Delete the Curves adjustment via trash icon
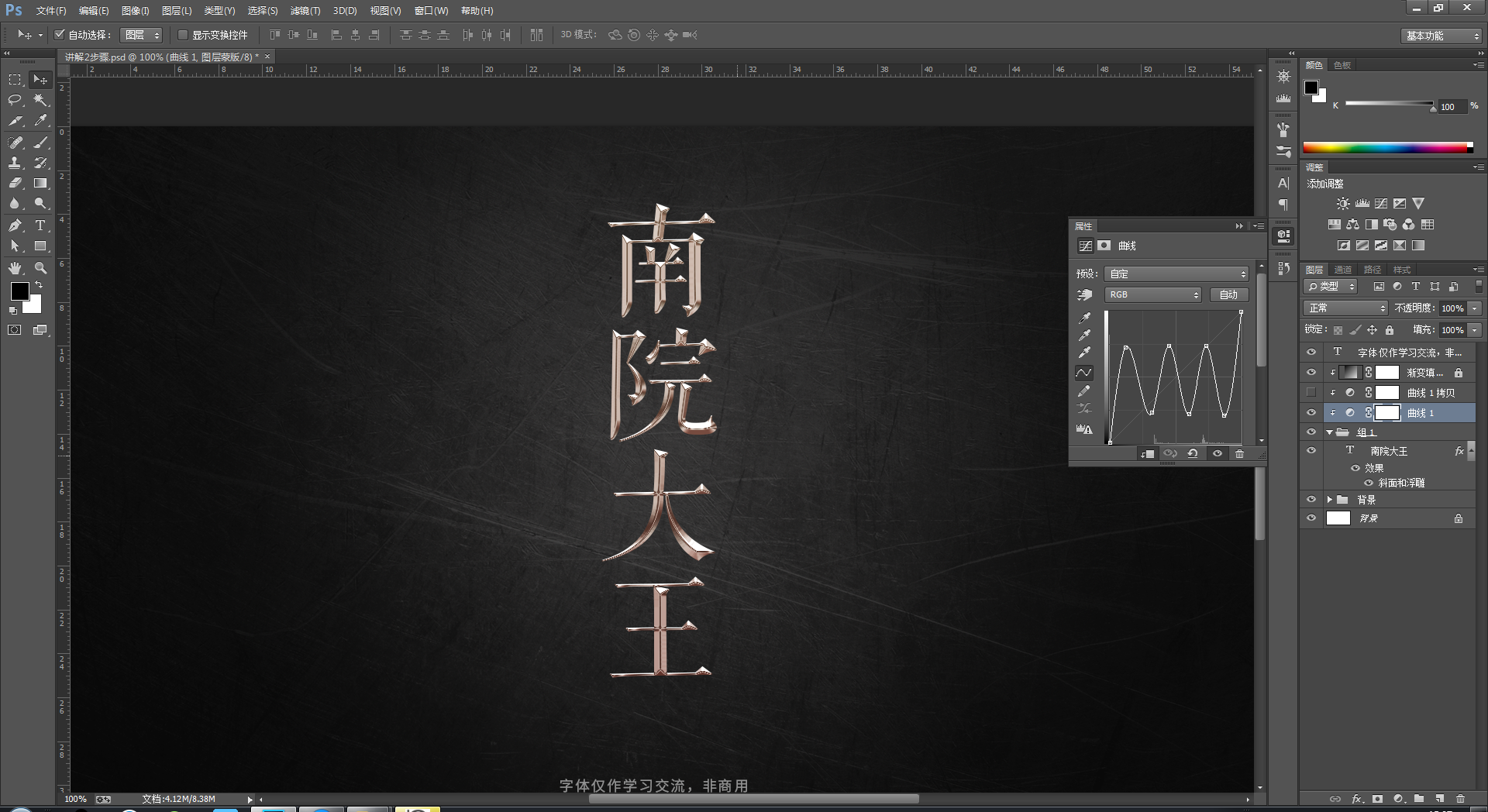This screenshot has width=1488, height=812. pyautogui.click(x=1239, y=454)
